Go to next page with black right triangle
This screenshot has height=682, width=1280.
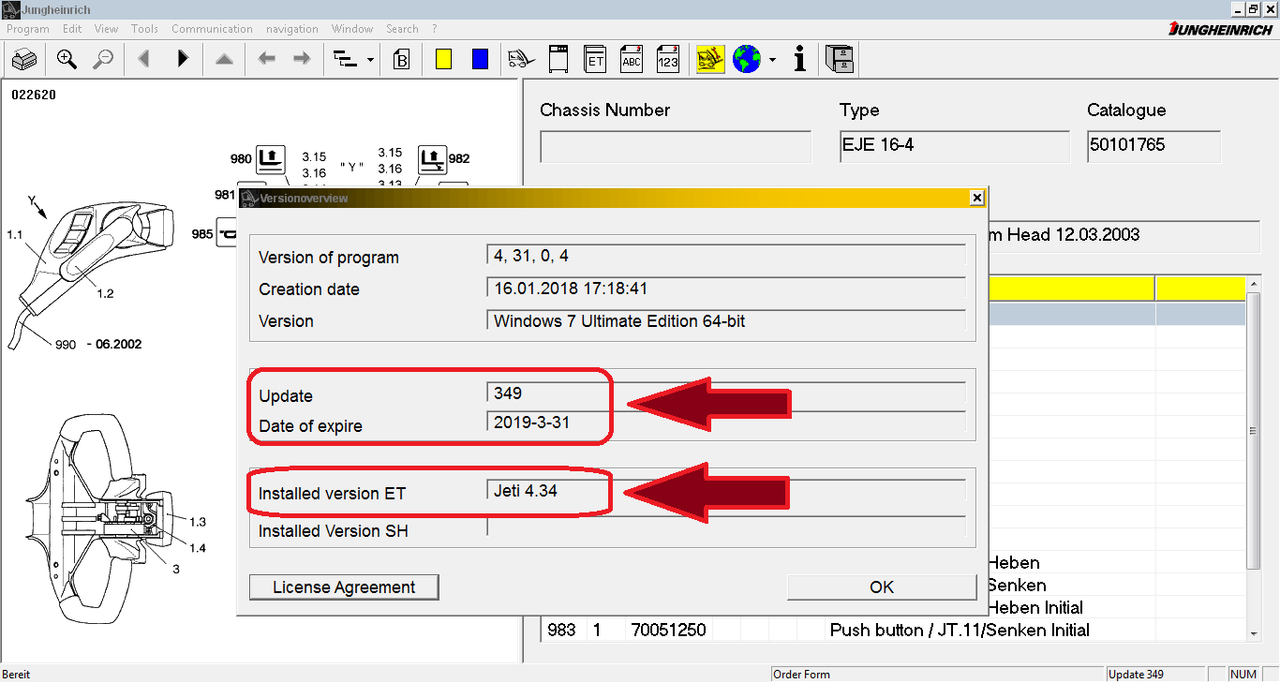pyautogui.click(x=182, y=60)
